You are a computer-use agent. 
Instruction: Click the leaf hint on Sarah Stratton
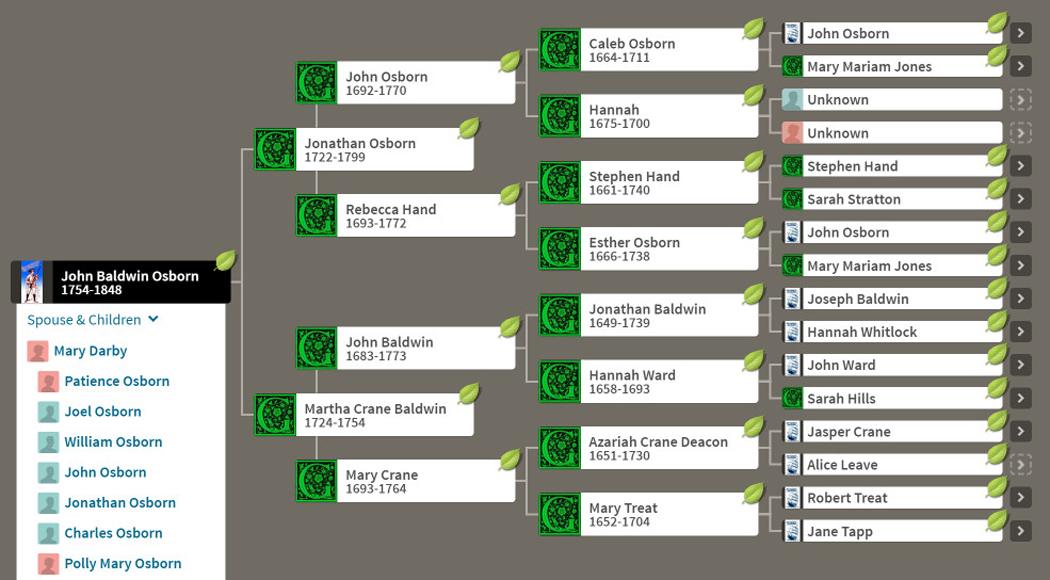(x=996, y=189)
